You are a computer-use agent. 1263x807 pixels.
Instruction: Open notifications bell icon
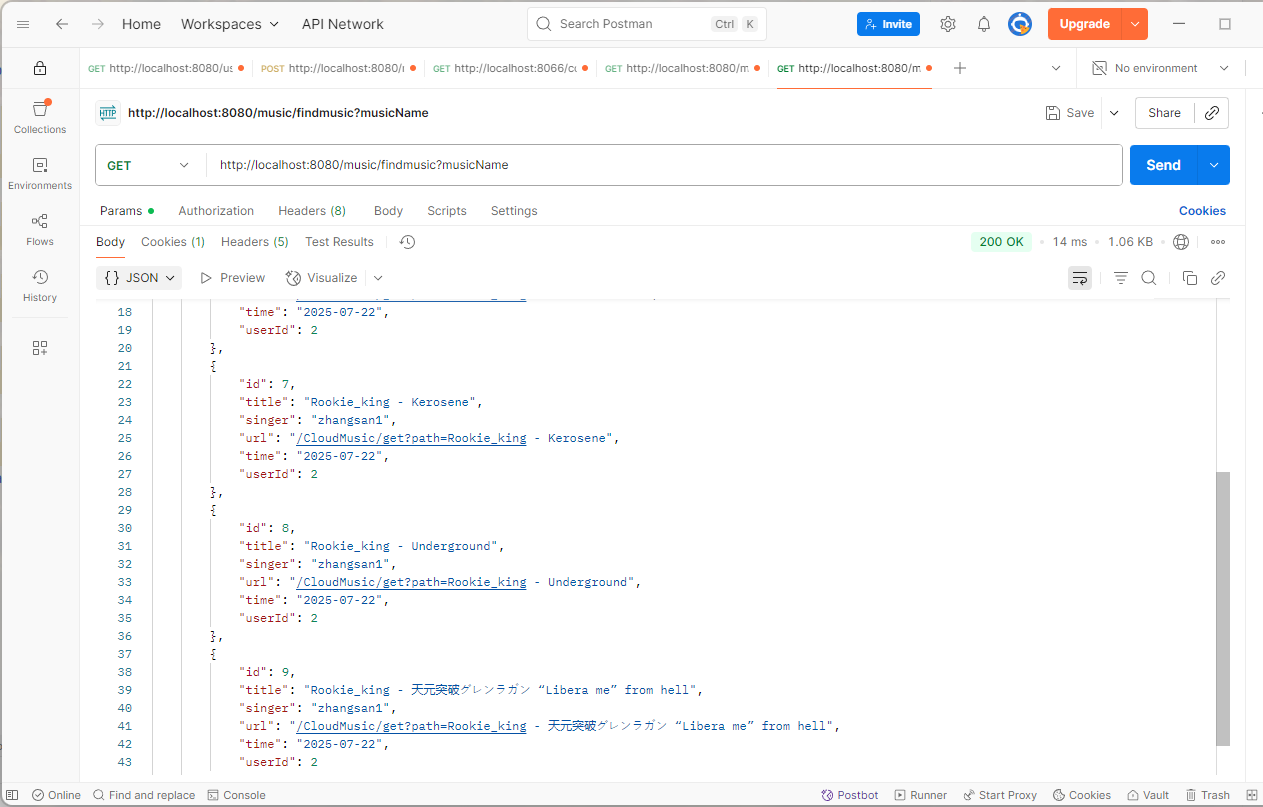click(984, 24)
